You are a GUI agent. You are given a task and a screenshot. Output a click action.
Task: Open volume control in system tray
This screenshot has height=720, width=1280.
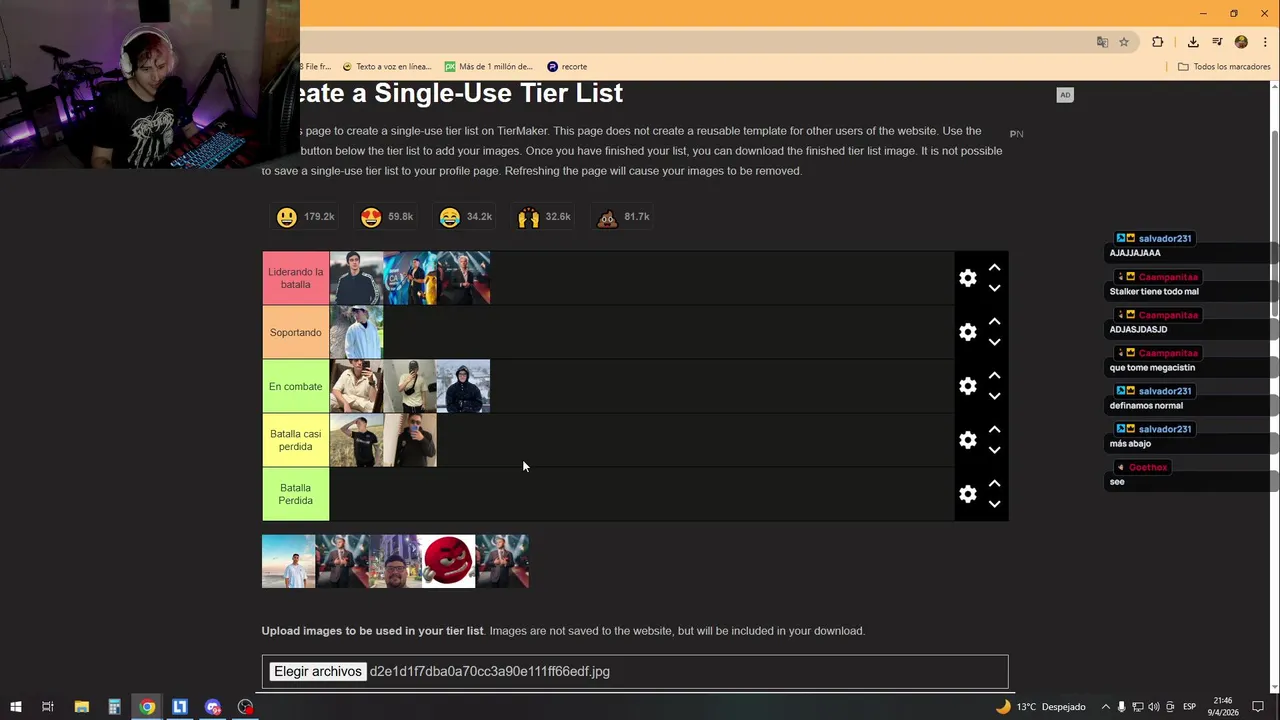point(1154,707)
